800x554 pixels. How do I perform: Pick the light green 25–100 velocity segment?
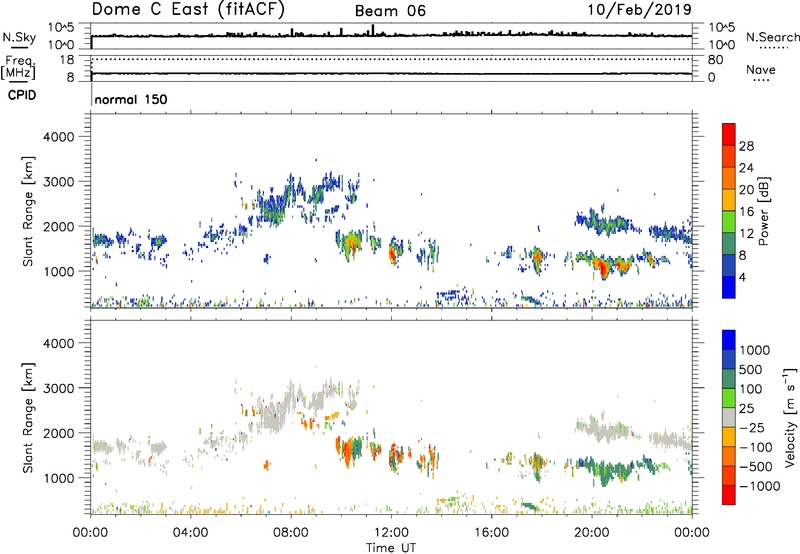[729, 398]
